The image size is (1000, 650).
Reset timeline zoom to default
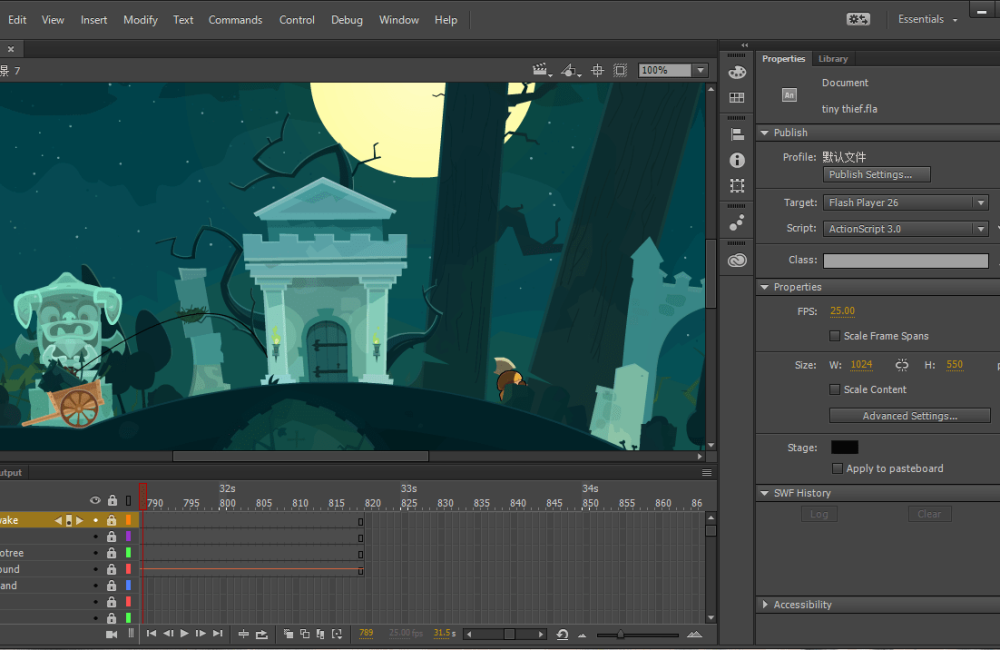click(562, 634)
